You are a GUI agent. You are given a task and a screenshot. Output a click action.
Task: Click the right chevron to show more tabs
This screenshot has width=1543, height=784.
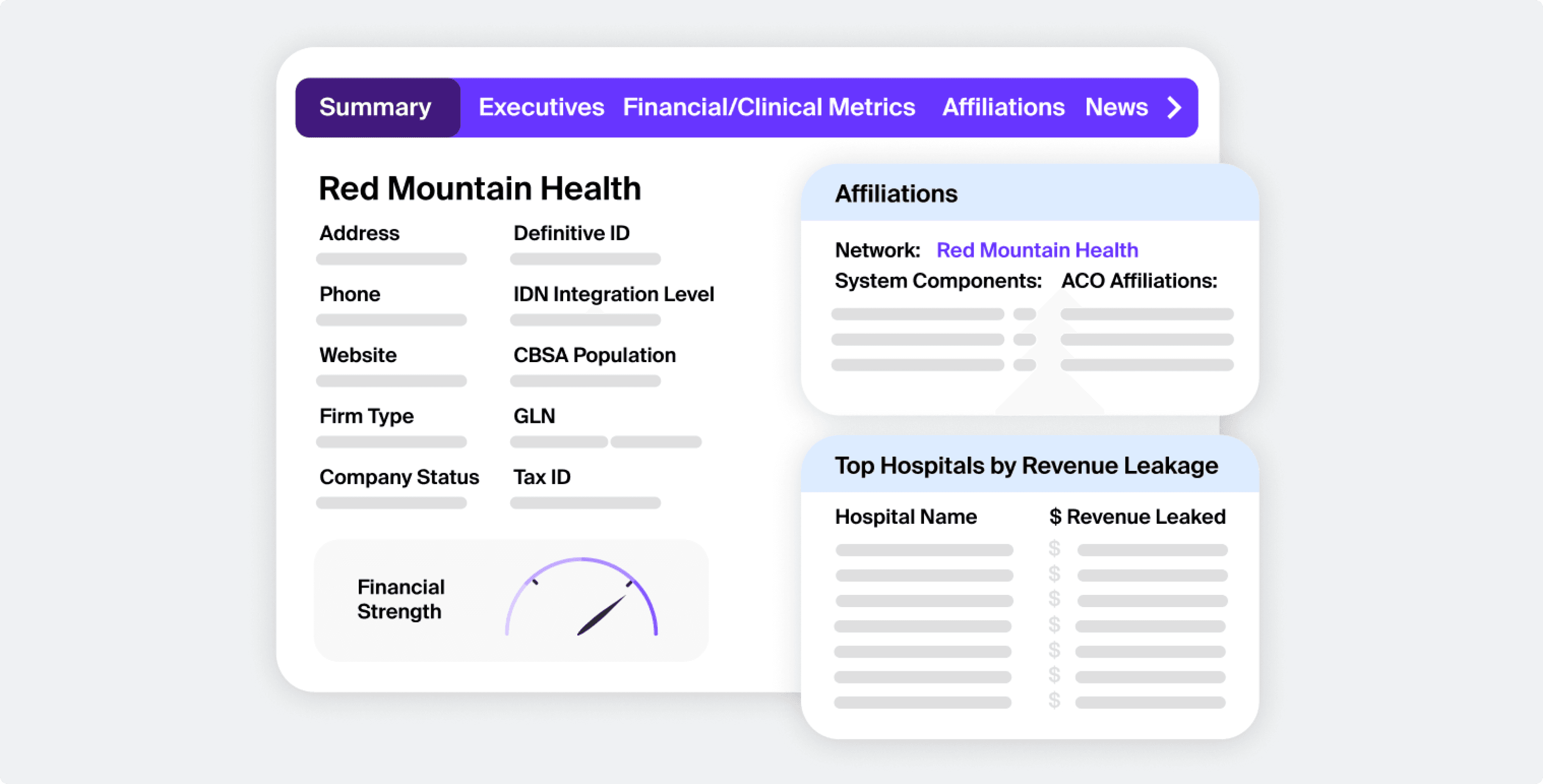coord(1174,108)
